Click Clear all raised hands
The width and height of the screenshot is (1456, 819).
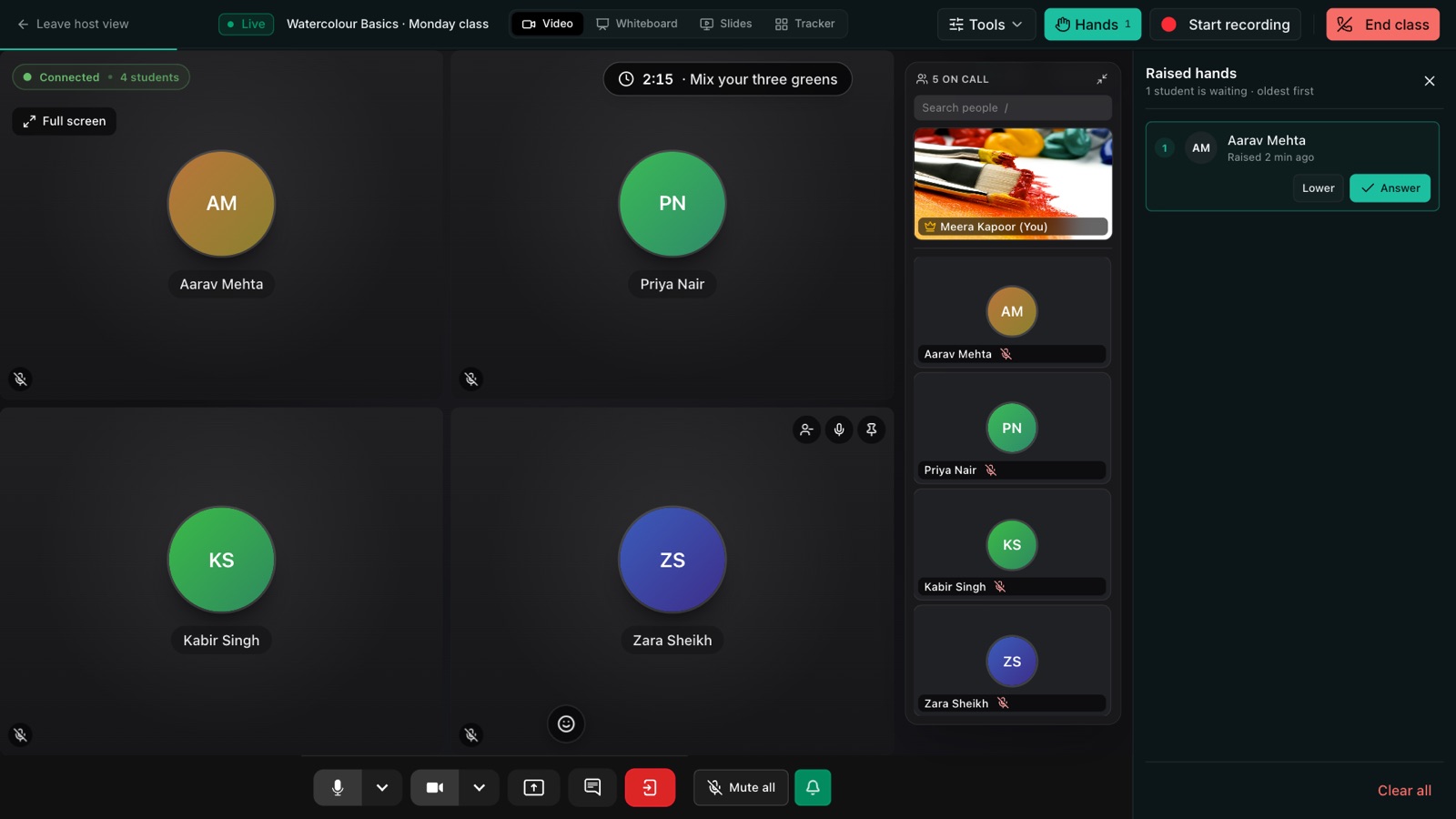[1404, 791]
